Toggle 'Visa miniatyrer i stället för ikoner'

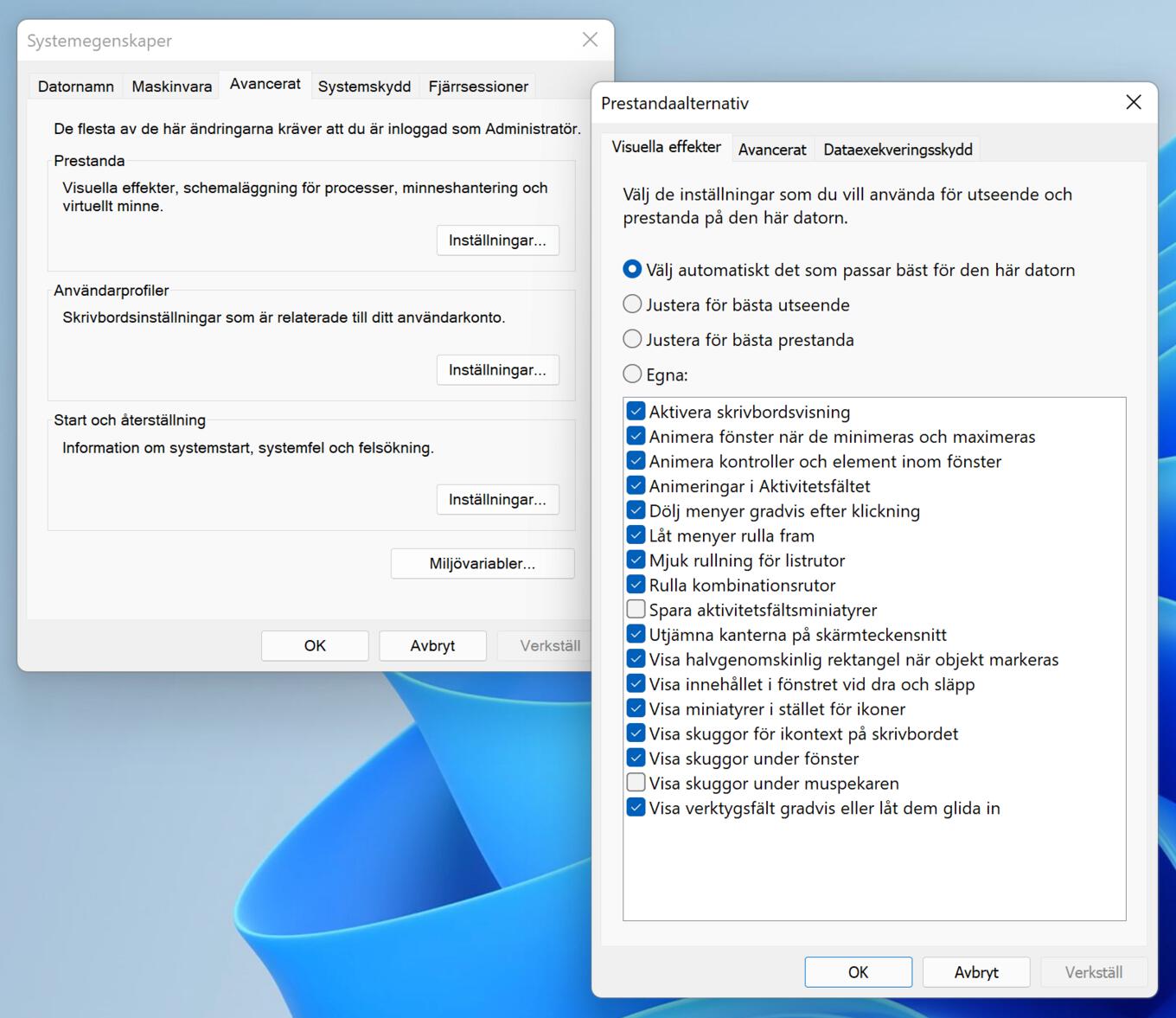coord(636,709)
